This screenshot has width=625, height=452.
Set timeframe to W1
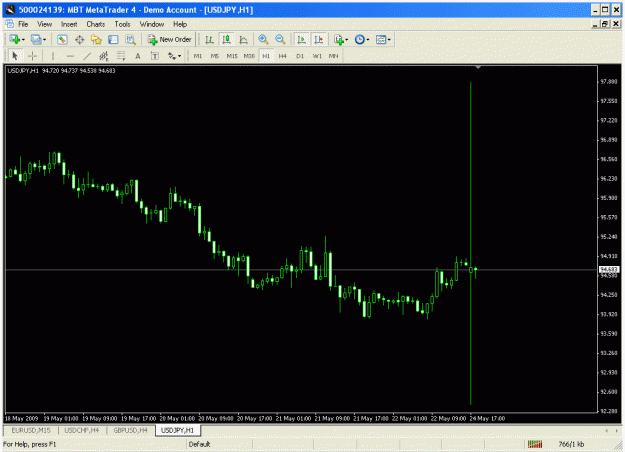pyautogui.click(x=317, y=56)
